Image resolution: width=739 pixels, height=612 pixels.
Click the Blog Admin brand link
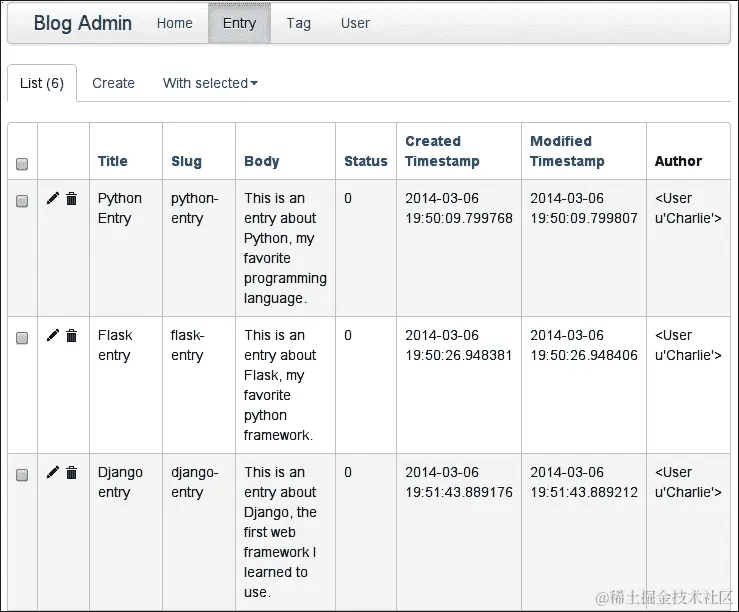pos(82,23)
